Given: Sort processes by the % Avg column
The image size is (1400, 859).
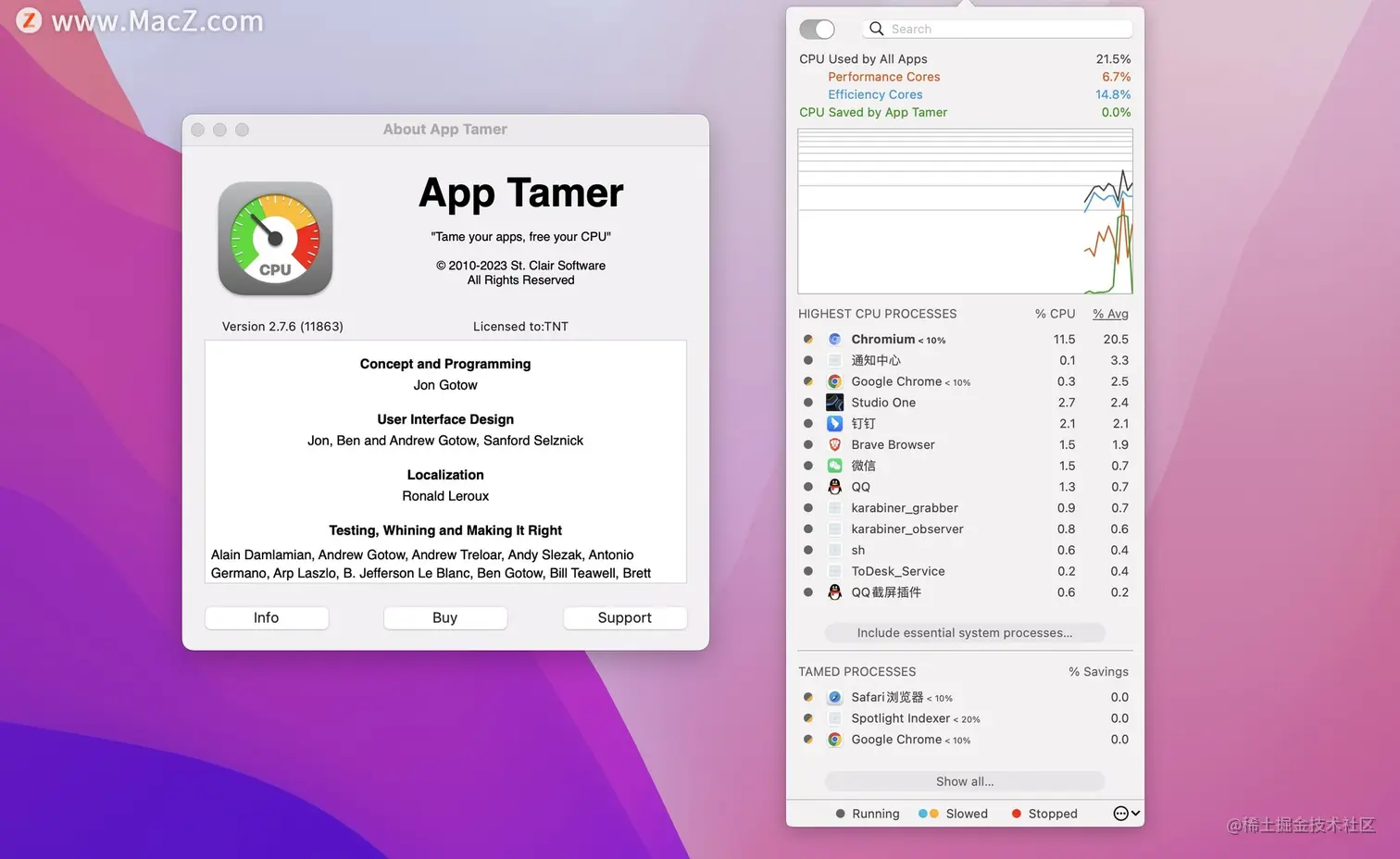Looking at the screenshot, I should click(x=1110, y=314).
